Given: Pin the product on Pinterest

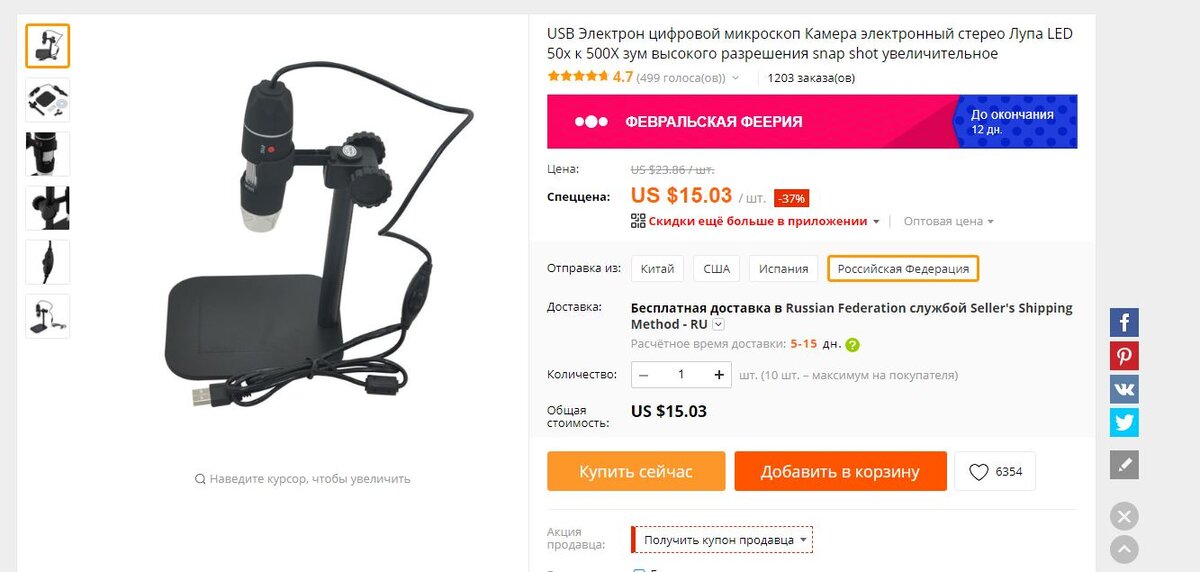Looking at the screenshot, I should click(1124, 356).
